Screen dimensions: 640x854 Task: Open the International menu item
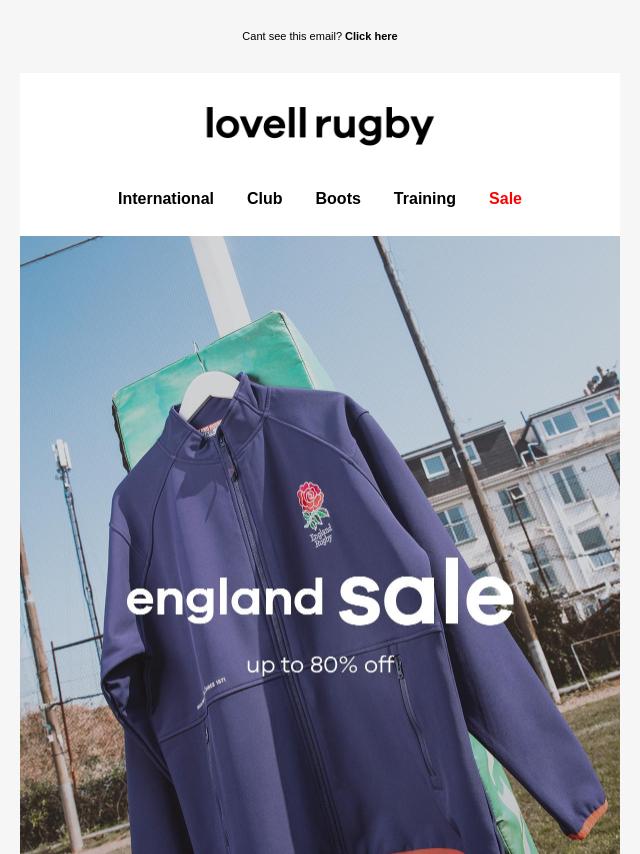point(166,198)
